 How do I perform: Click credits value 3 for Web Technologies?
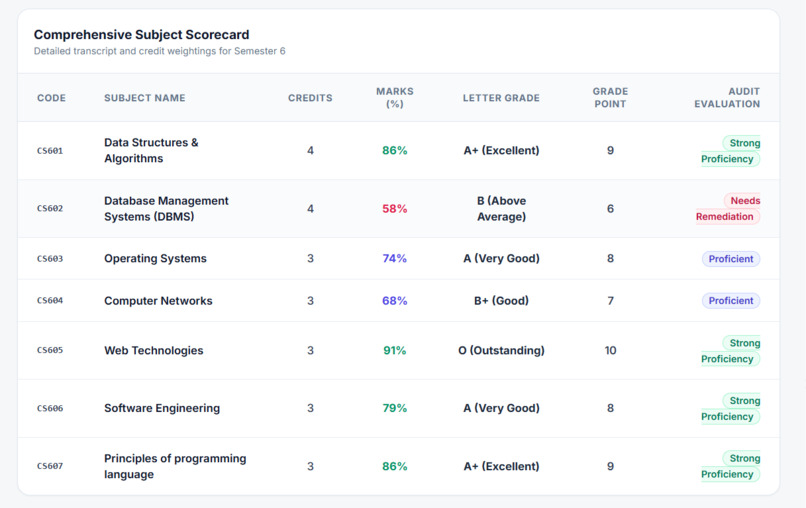(310, 350)
